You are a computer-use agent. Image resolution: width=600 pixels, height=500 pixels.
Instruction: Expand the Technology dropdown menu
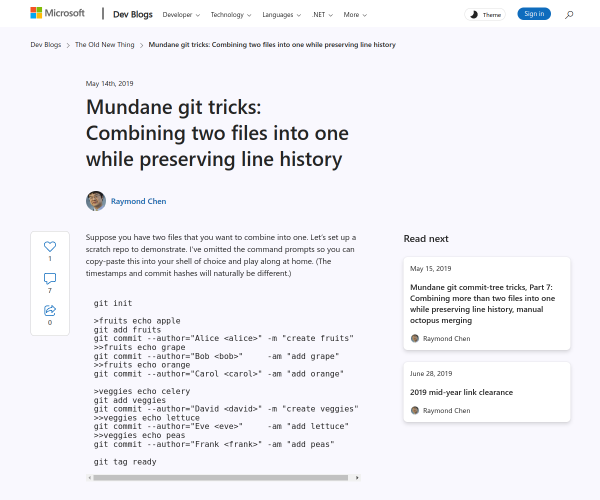[231, 15]
